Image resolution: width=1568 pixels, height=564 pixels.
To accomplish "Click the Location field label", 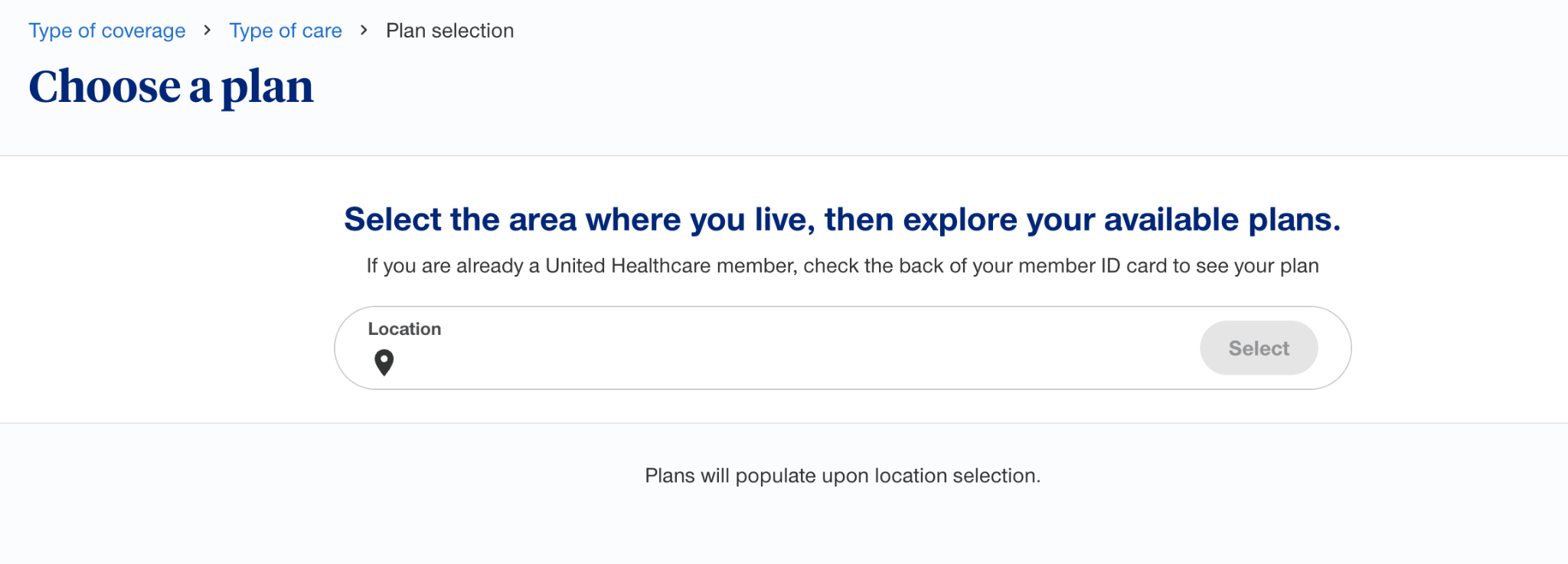I will coord(404,329).
